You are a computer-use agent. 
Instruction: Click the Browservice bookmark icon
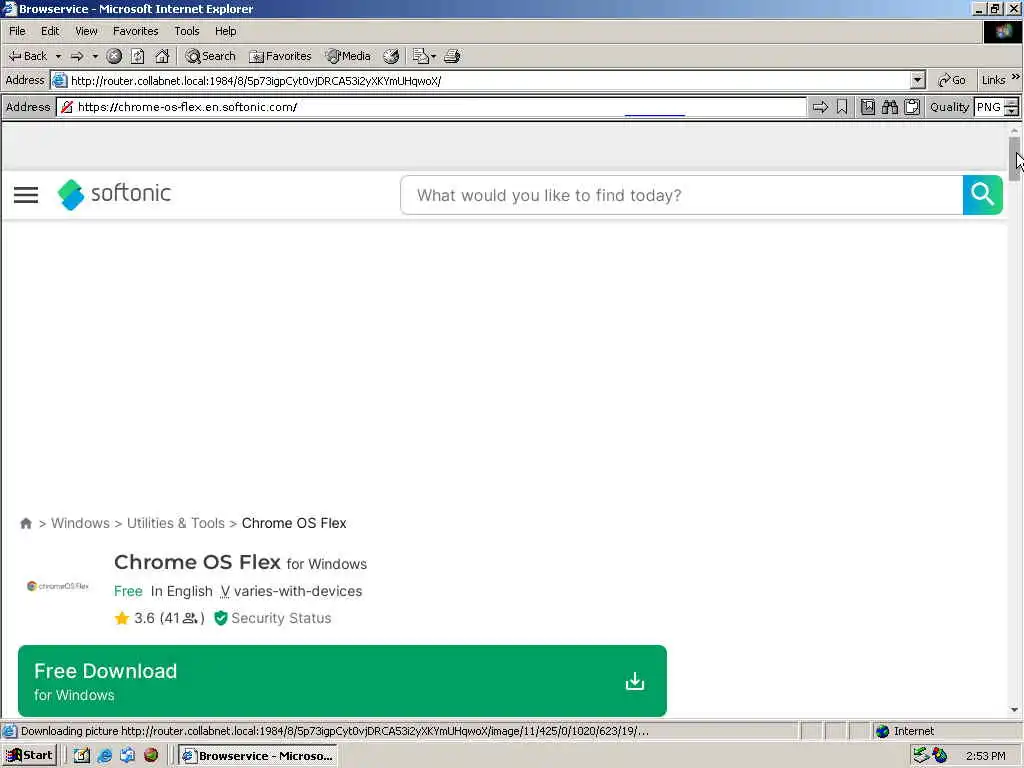(x=842, y=107)
